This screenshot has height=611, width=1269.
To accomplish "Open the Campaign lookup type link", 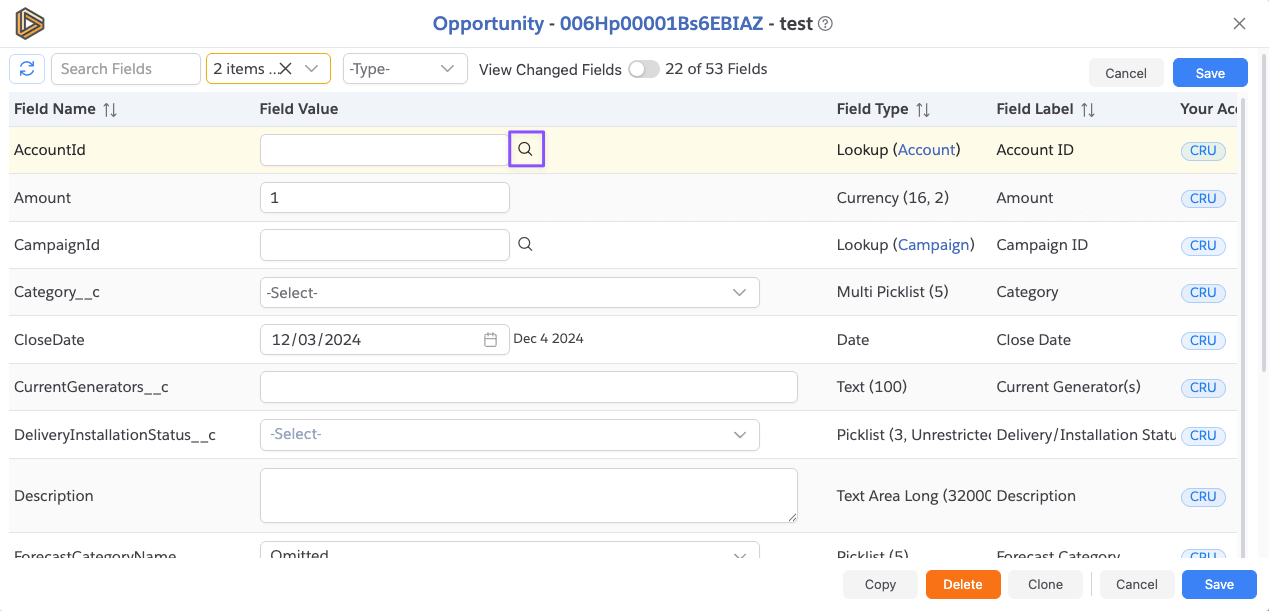I will tap(933, 245).
